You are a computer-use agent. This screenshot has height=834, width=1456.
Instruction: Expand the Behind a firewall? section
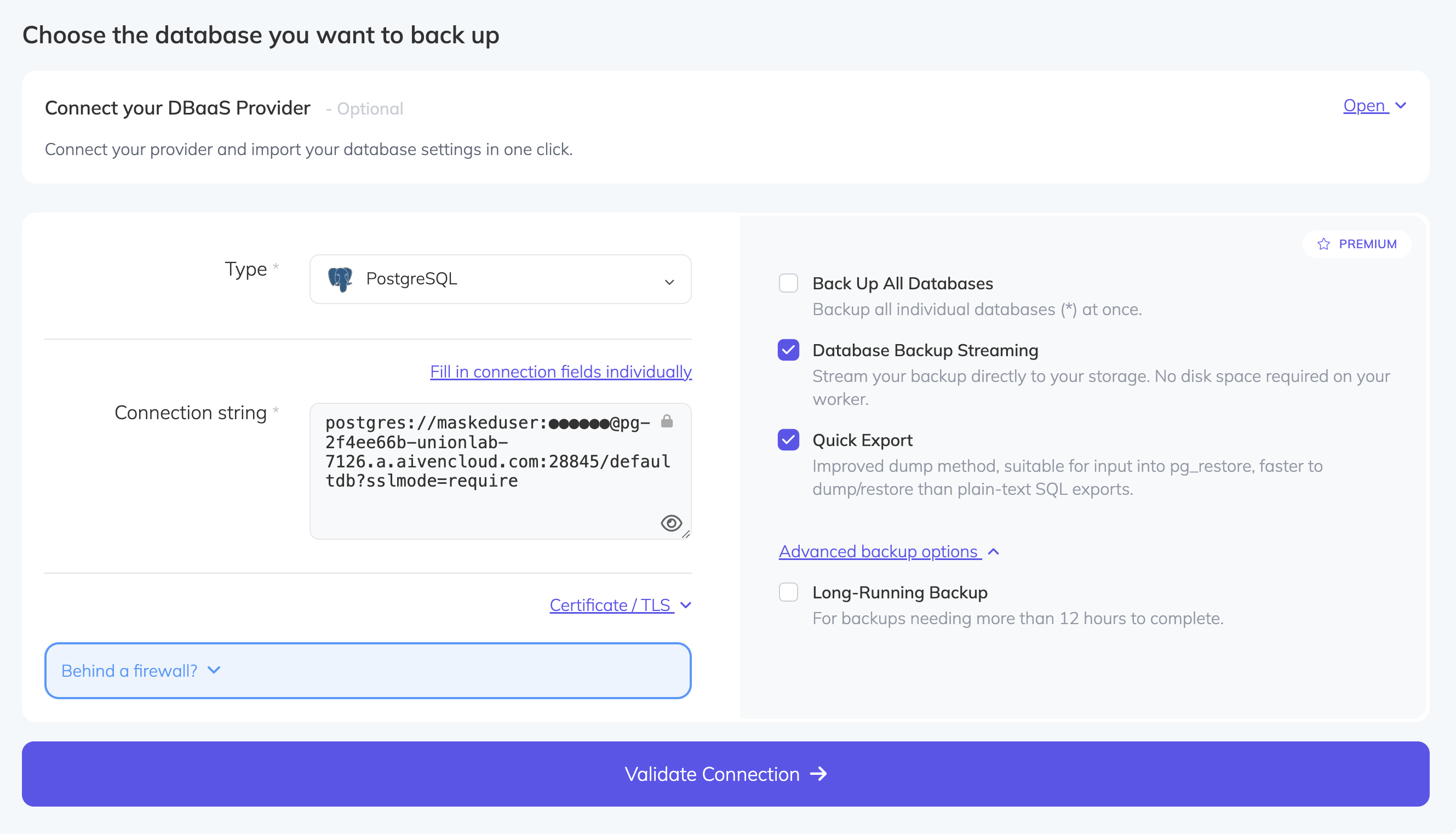pos(139,670)
